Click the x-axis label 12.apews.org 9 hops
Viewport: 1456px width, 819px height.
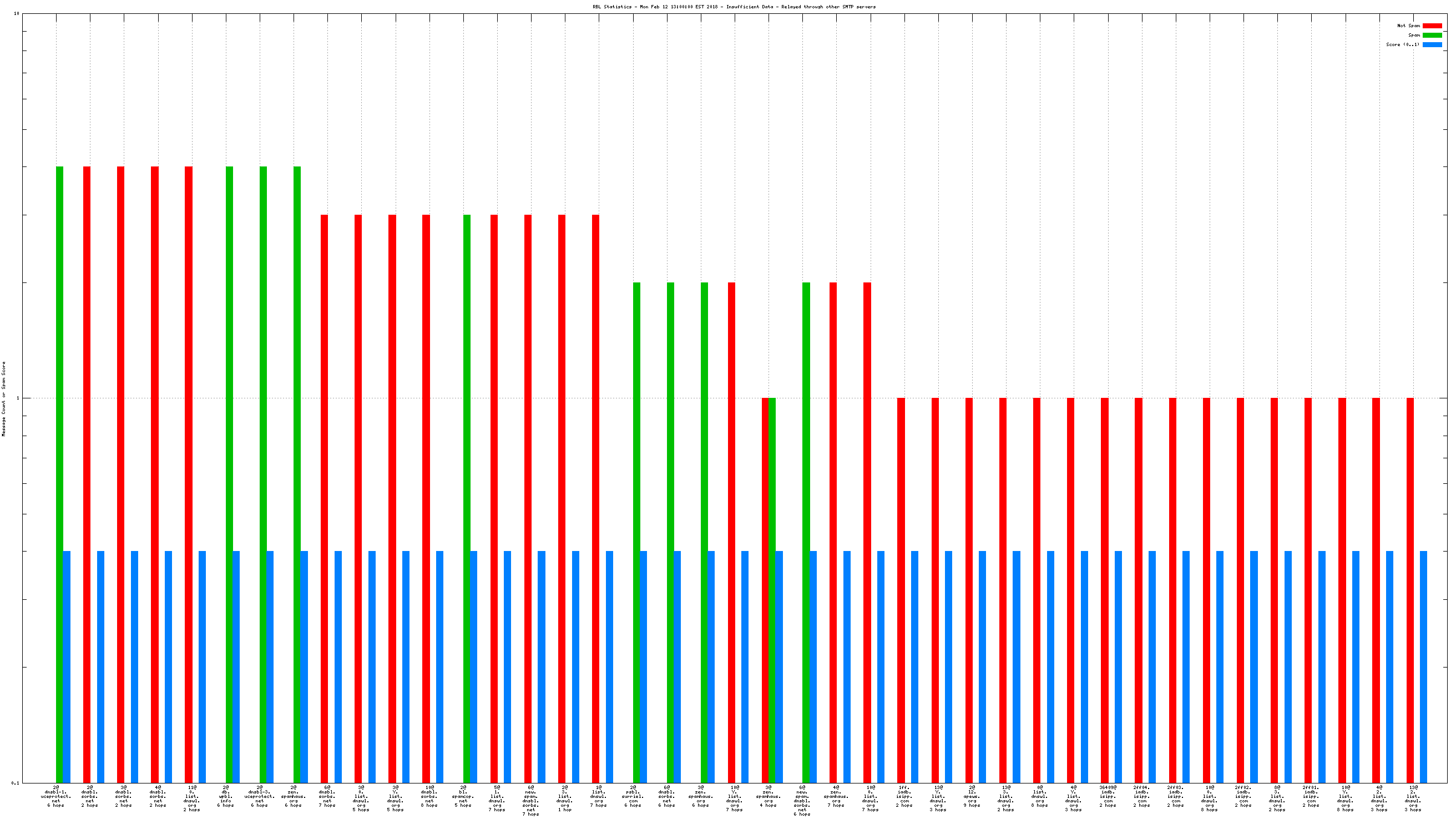972,796
